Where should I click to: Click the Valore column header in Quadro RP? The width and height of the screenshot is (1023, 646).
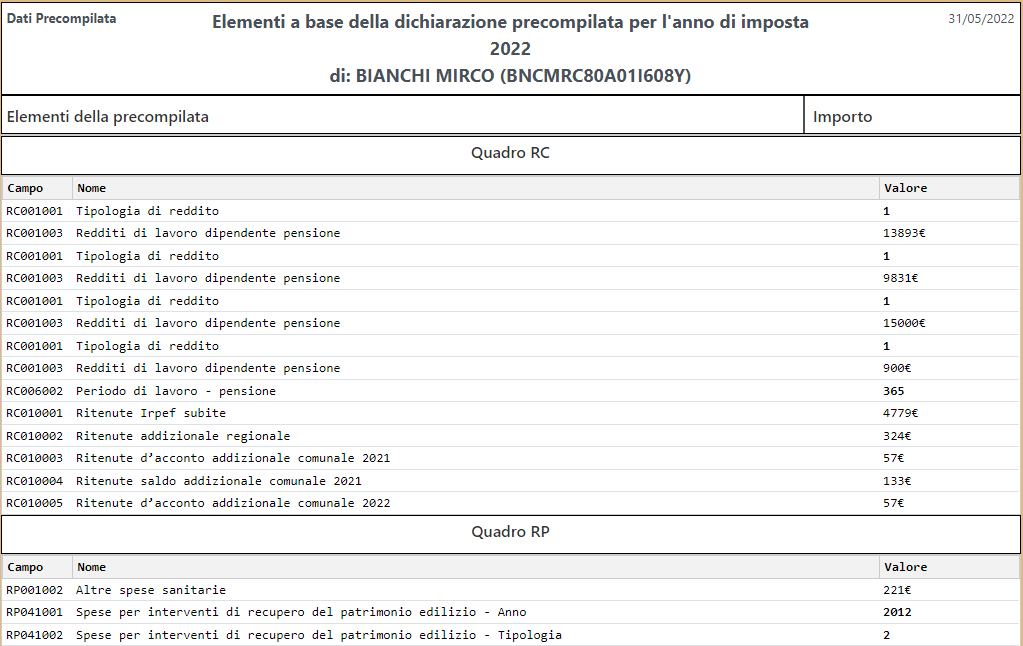click(x=905, y=567)
